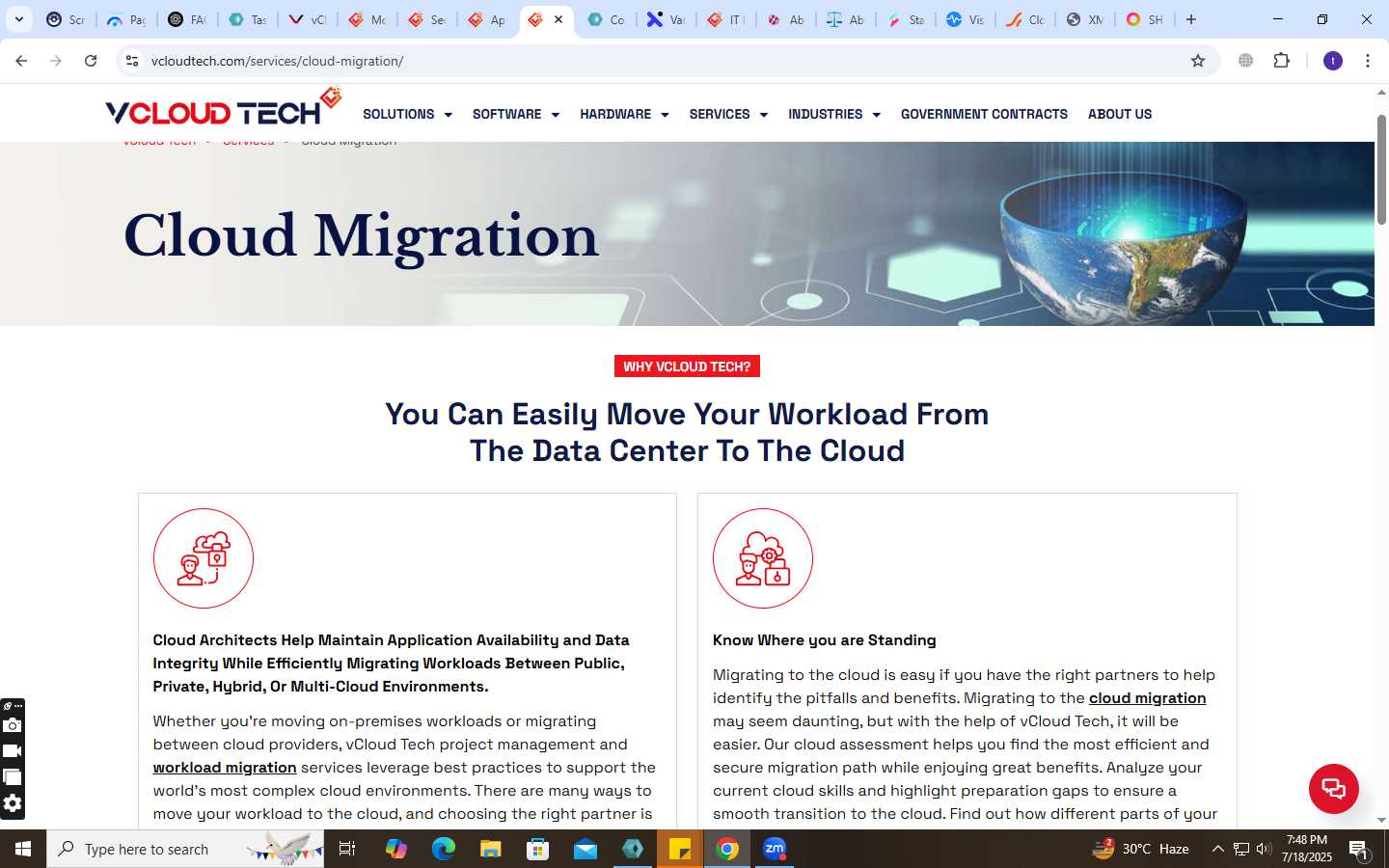Click the screenshot camera icon in side toolbar
The width and height of the screenshot is (1389, 868).
click(13, 725)
